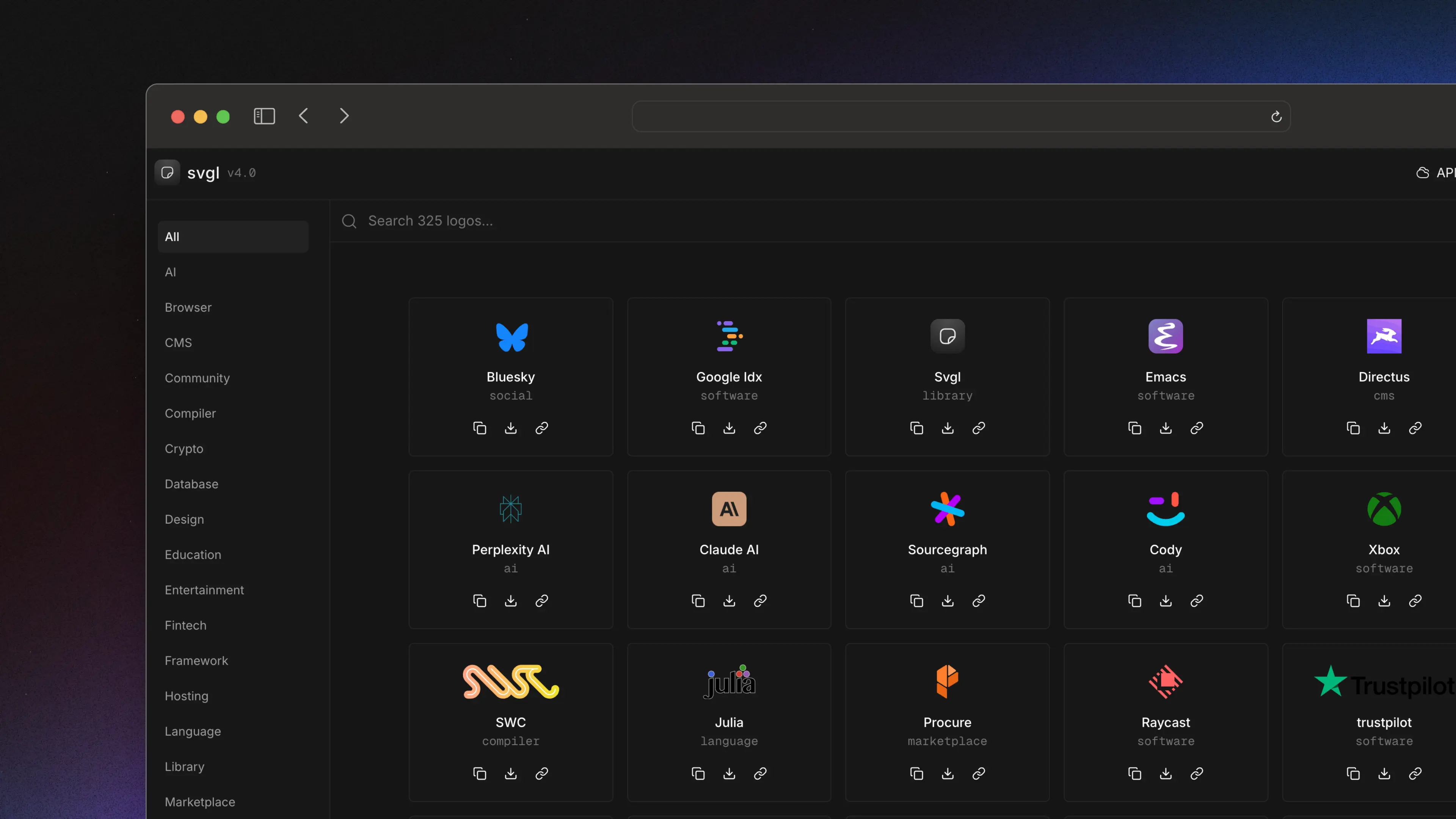Show logos in the Crypto category
The image size is (1456, 819).
point(184,448)
